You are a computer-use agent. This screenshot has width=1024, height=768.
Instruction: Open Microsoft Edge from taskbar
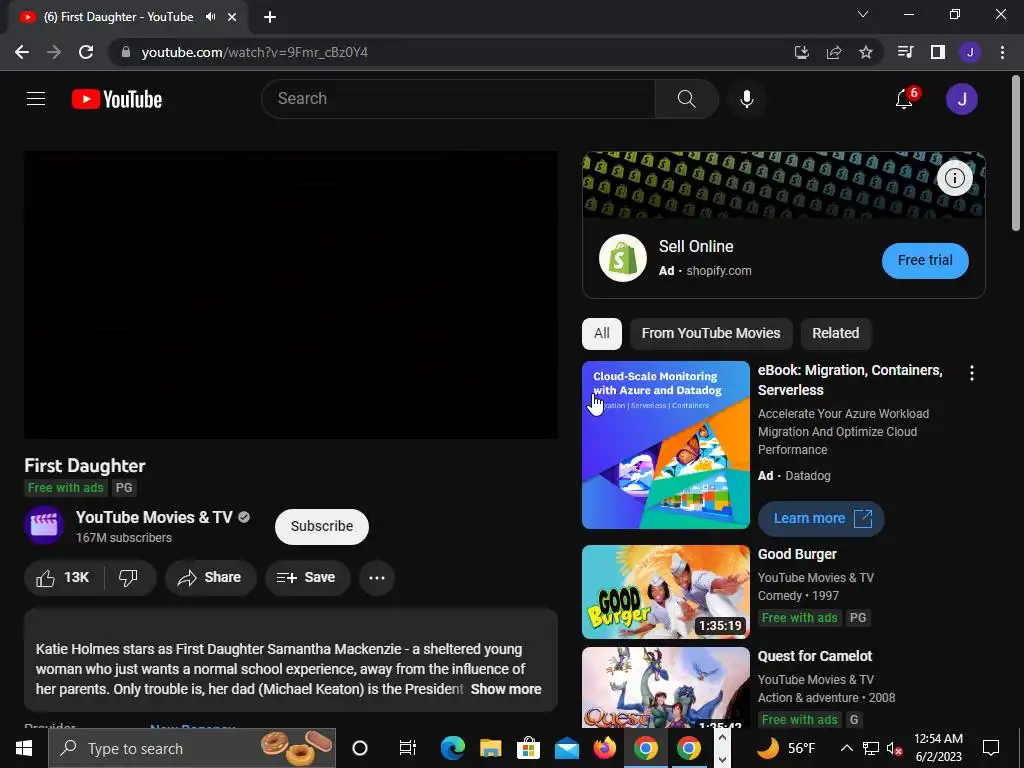[x=453, y=748]
